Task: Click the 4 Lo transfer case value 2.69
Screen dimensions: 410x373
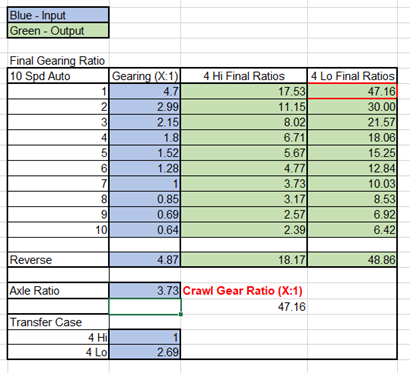Action: tap(145, 352)
